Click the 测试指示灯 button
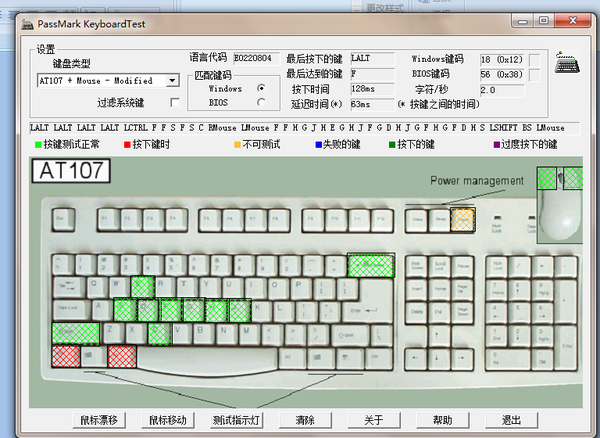 click(x=236, y=420)
